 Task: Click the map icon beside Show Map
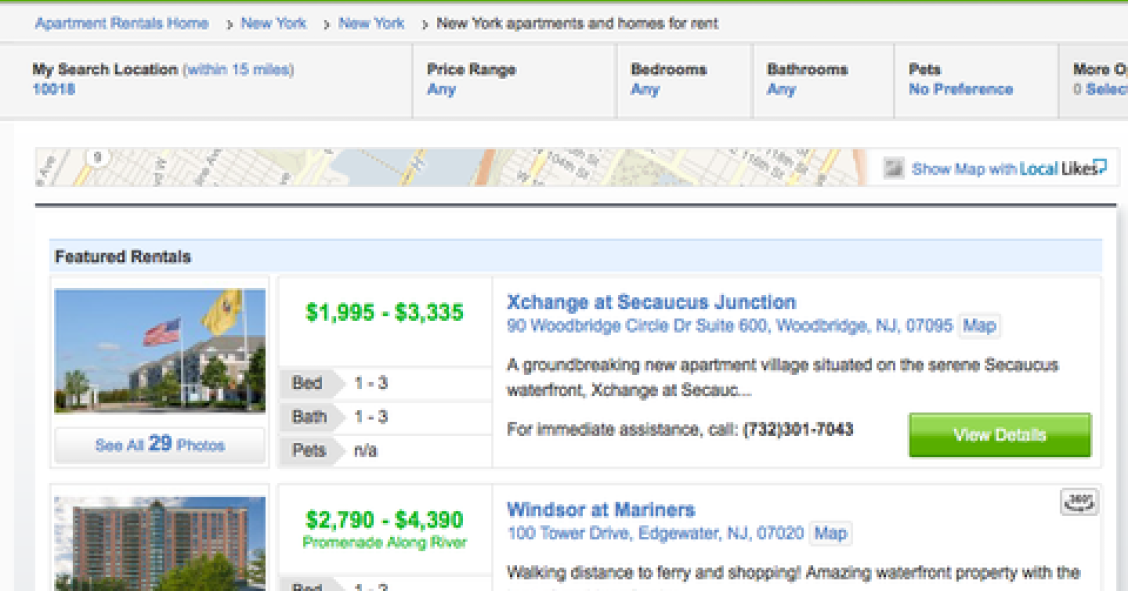(x=893, y=168)
